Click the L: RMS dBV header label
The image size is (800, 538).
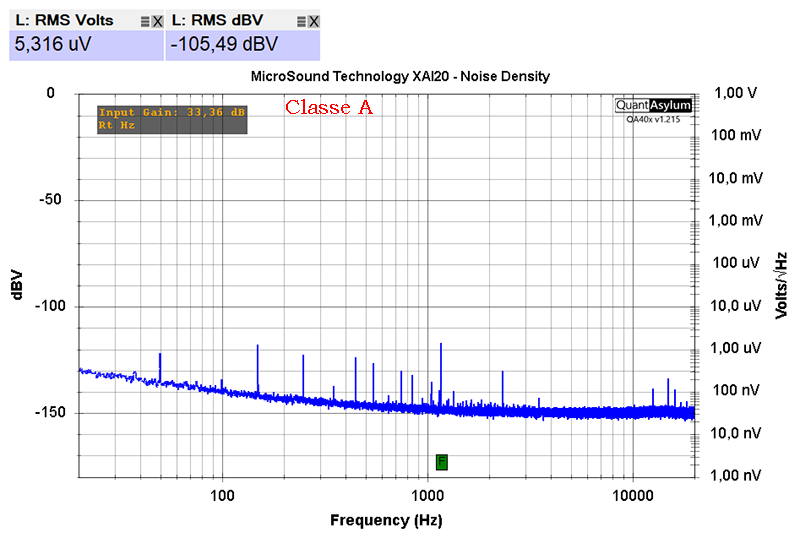(217, 20)
